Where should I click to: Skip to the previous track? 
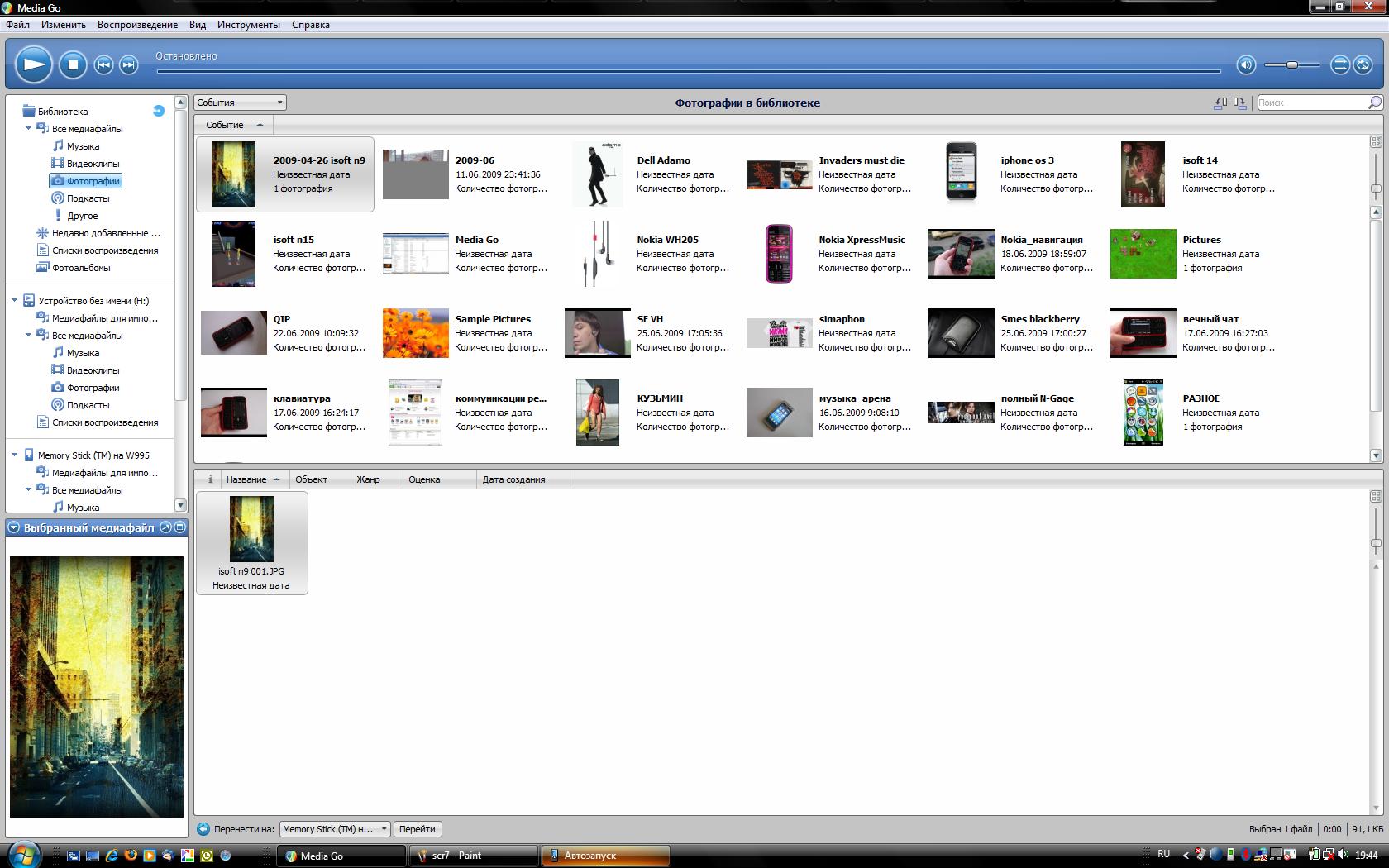click(x=103, y=64)
